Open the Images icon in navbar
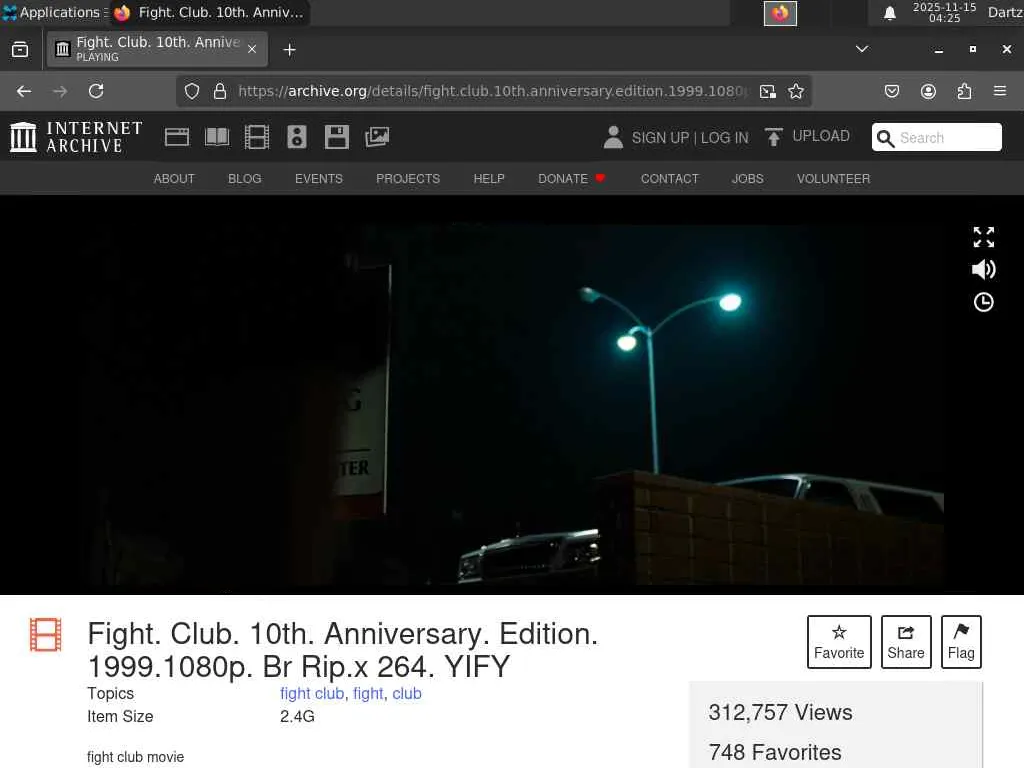 [x=377, y=137]
